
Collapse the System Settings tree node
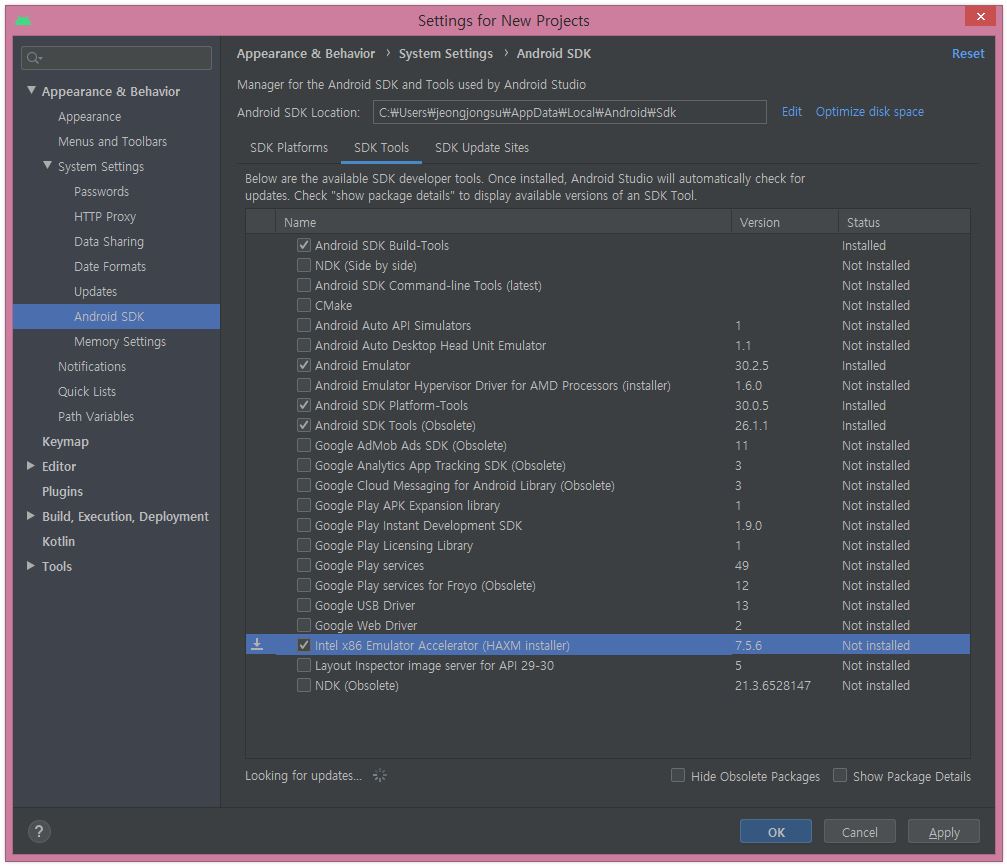pyautogui.click(x=48, y=166)
